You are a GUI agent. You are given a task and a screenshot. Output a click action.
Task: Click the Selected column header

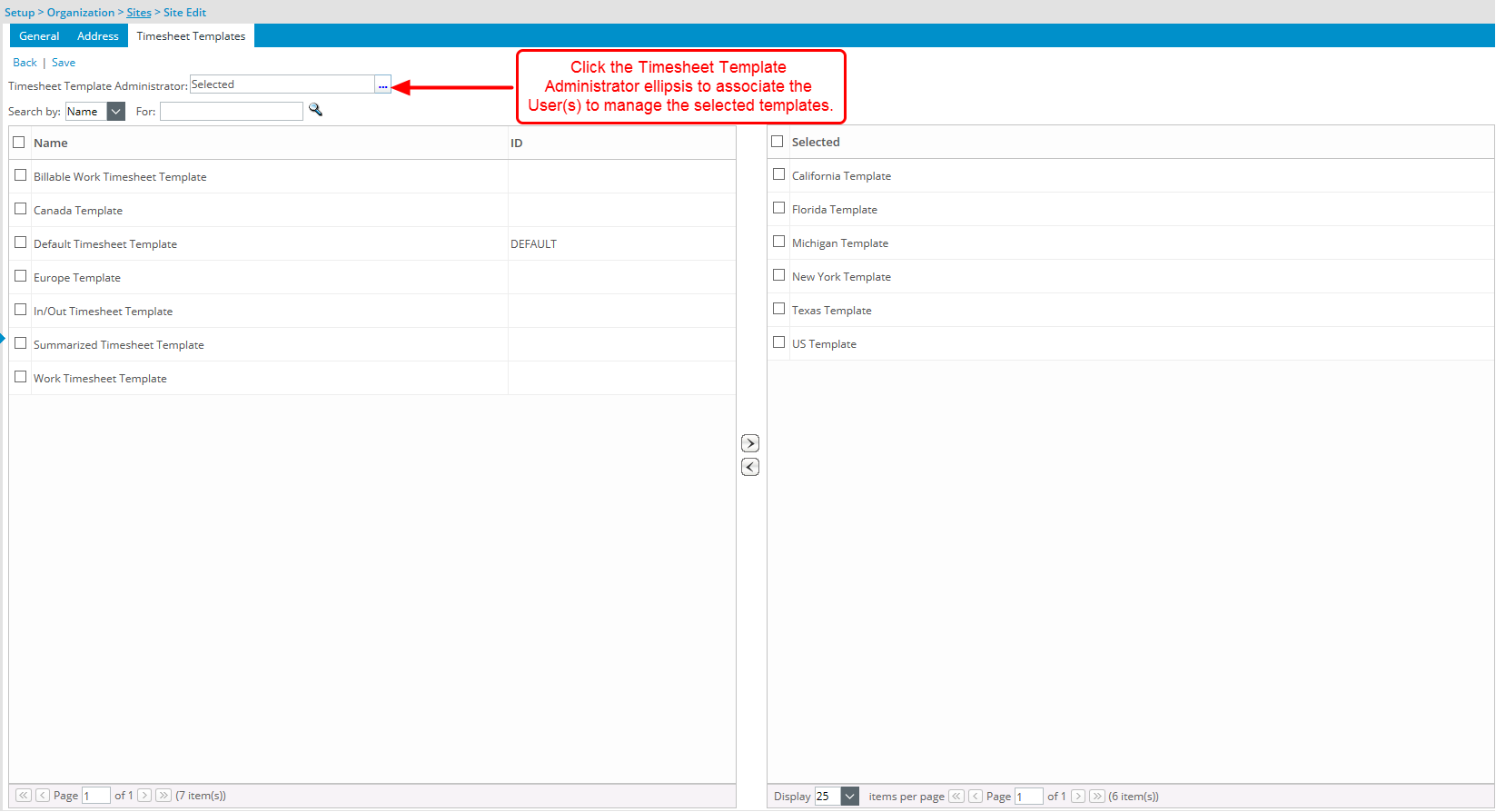pos(816,142)
